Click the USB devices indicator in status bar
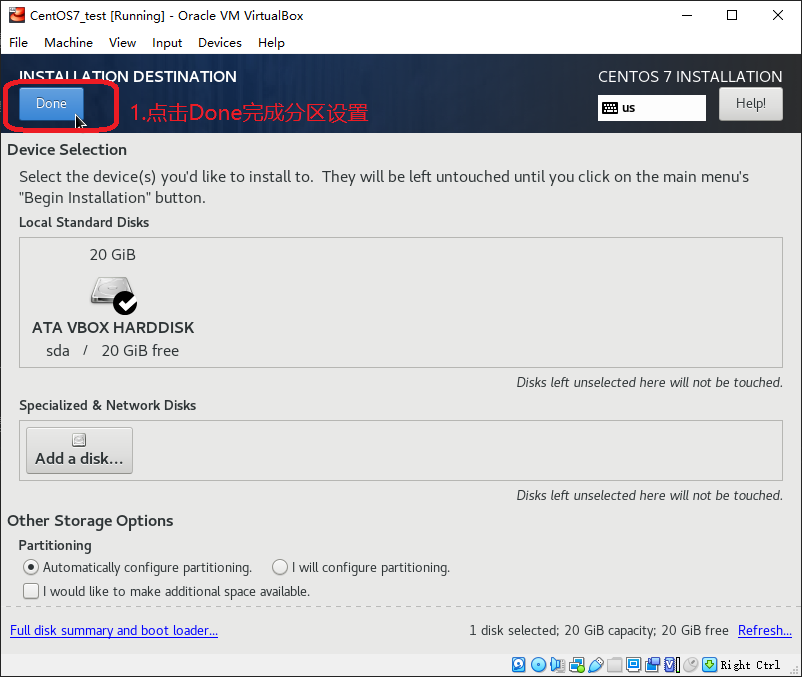 [596, 664]
